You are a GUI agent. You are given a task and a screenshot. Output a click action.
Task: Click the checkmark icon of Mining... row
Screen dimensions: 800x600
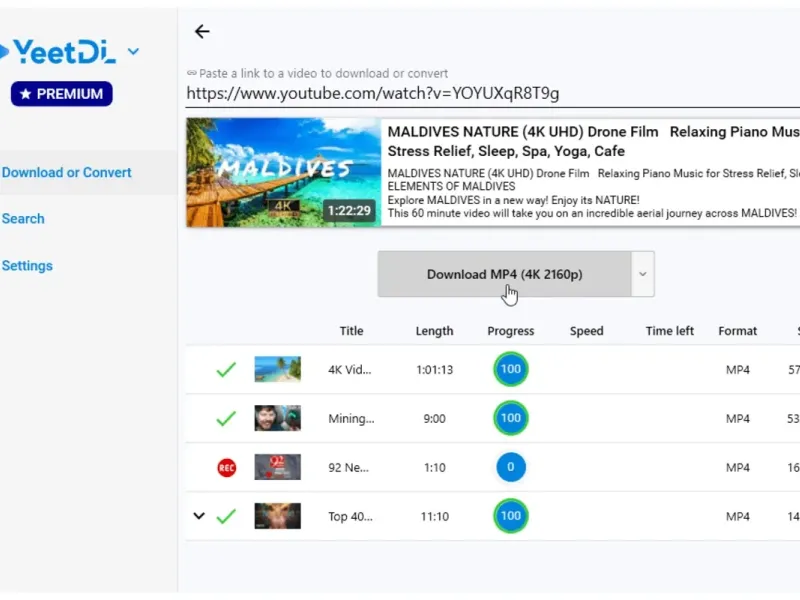pyautogui.click(x=226, y=418)
